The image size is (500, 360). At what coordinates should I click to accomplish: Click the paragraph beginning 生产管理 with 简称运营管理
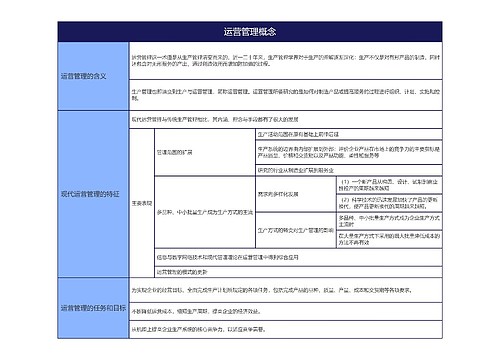(x=286, y=95)
